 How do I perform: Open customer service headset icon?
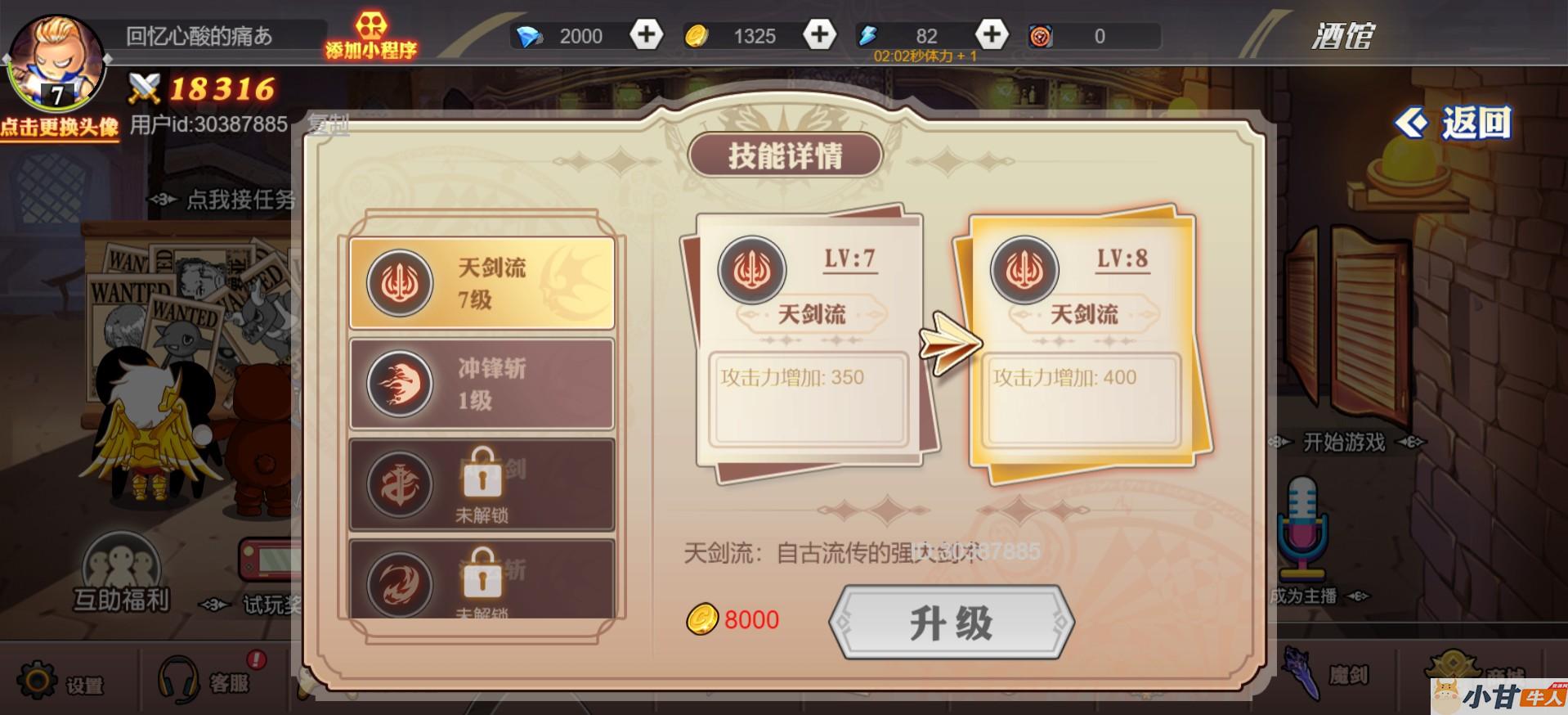click(178, 679)
